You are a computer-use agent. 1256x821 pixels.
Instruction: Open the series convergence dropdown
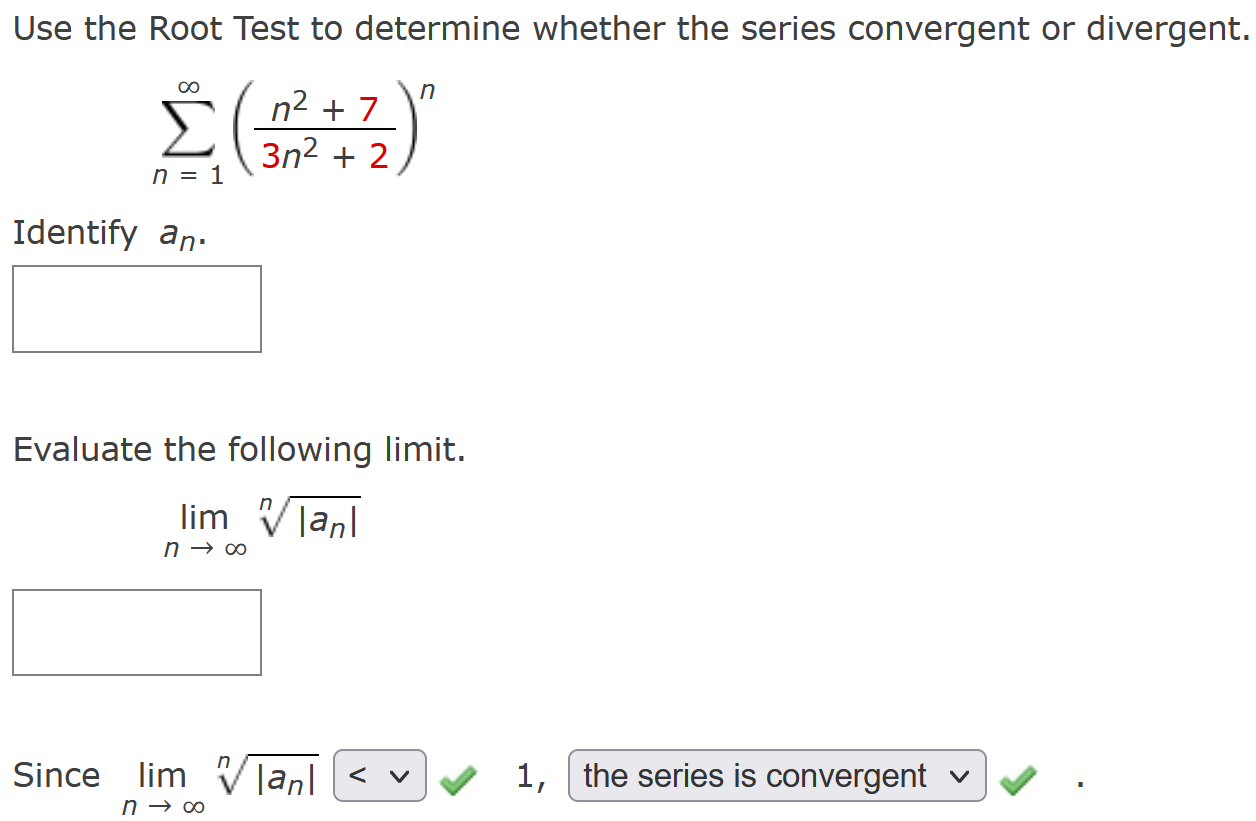tap(775, 775)
